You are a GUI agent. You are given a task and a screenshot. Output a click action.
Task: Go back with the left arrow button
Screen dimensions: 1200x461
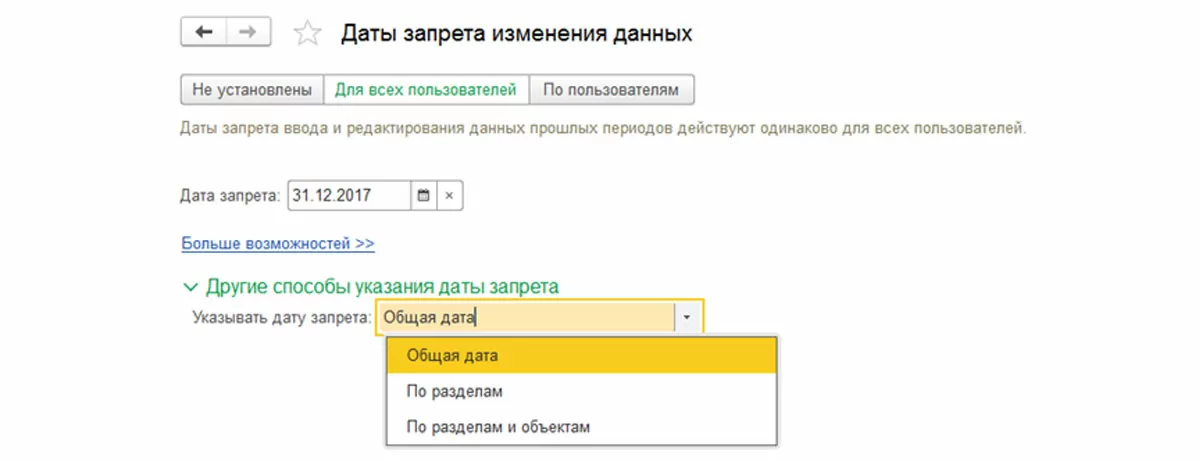tap(204, 32)
